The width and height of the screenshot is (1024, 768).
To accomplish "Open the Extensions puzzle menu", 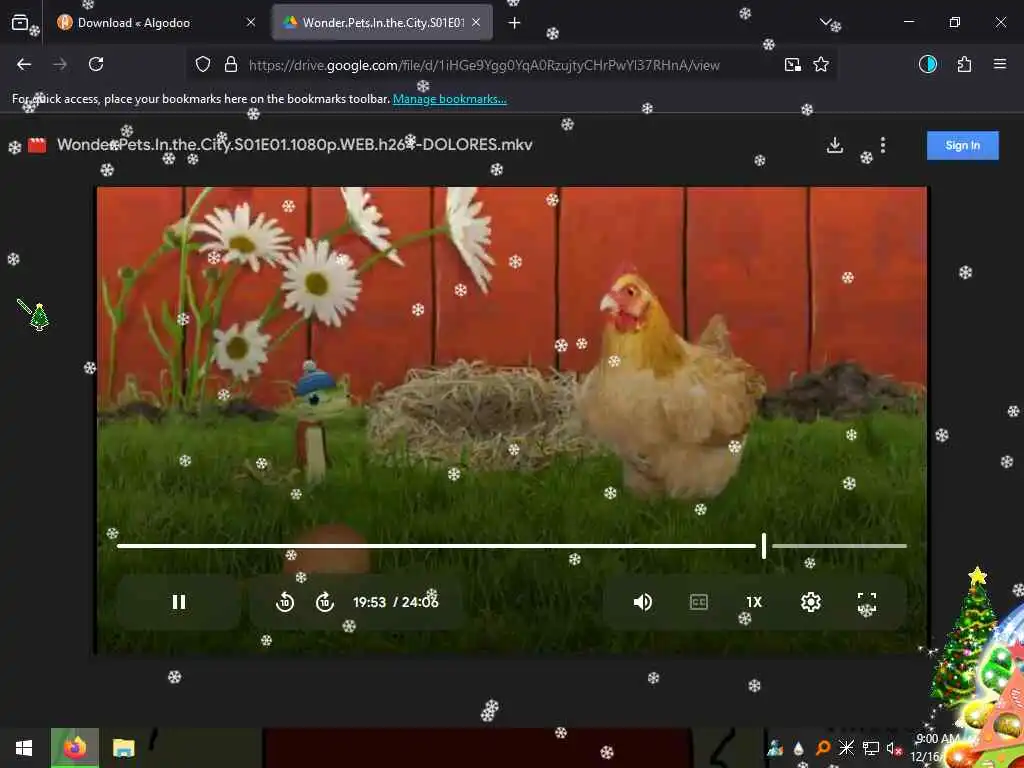I will coord(964,64).
